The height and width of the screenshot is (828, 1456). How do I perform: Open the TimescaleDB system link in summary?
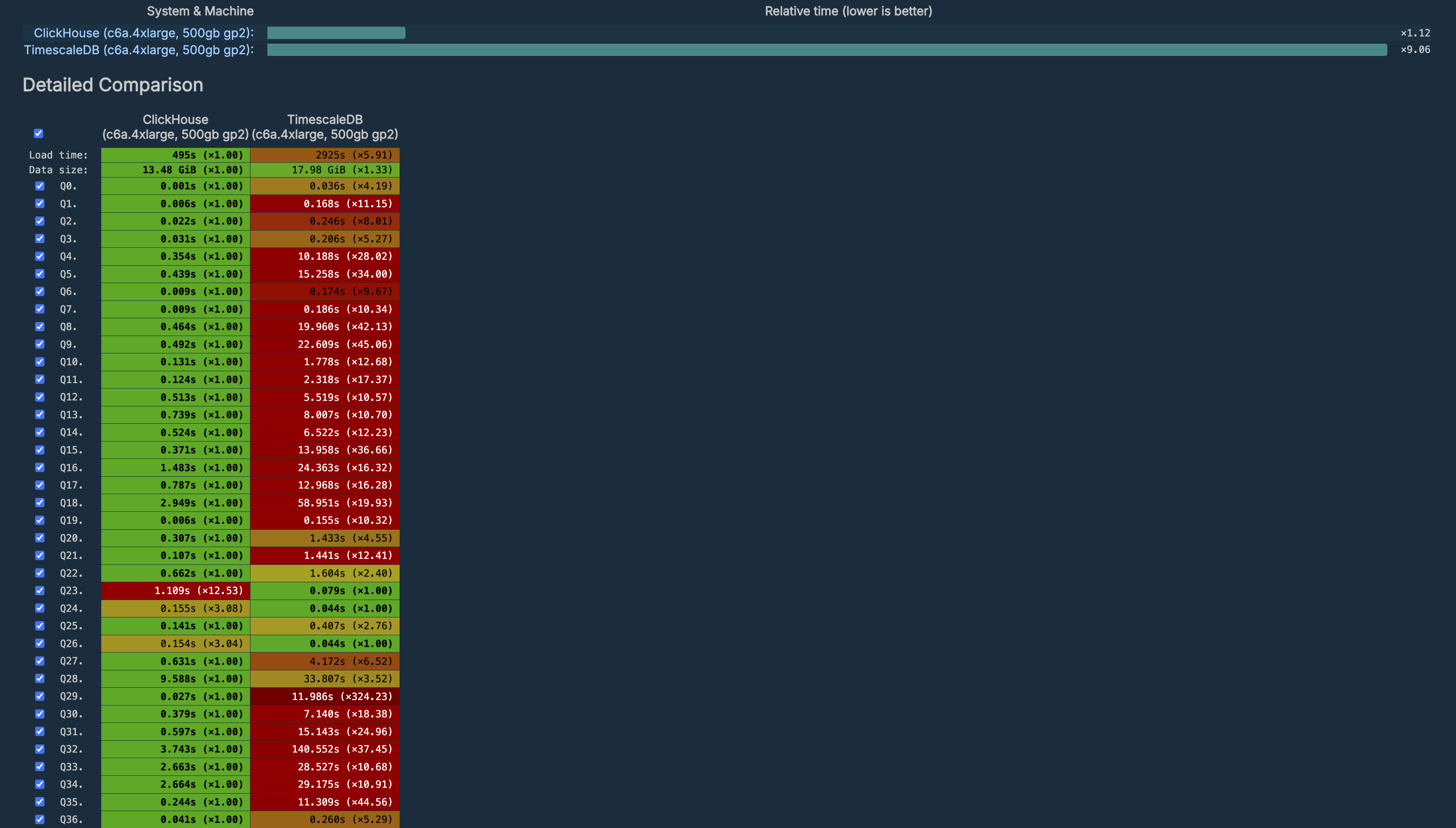click(137, 50)
